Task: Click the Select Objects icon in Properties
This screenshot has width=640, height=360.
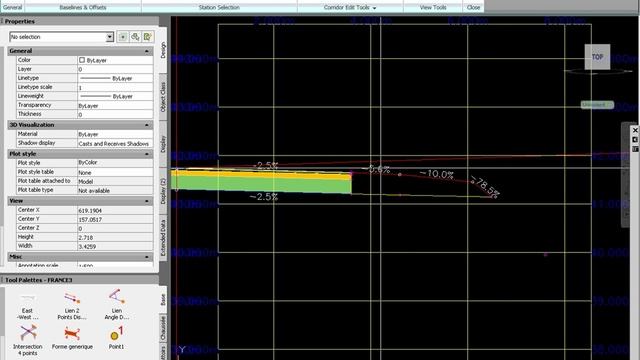Action: point(135,37)
